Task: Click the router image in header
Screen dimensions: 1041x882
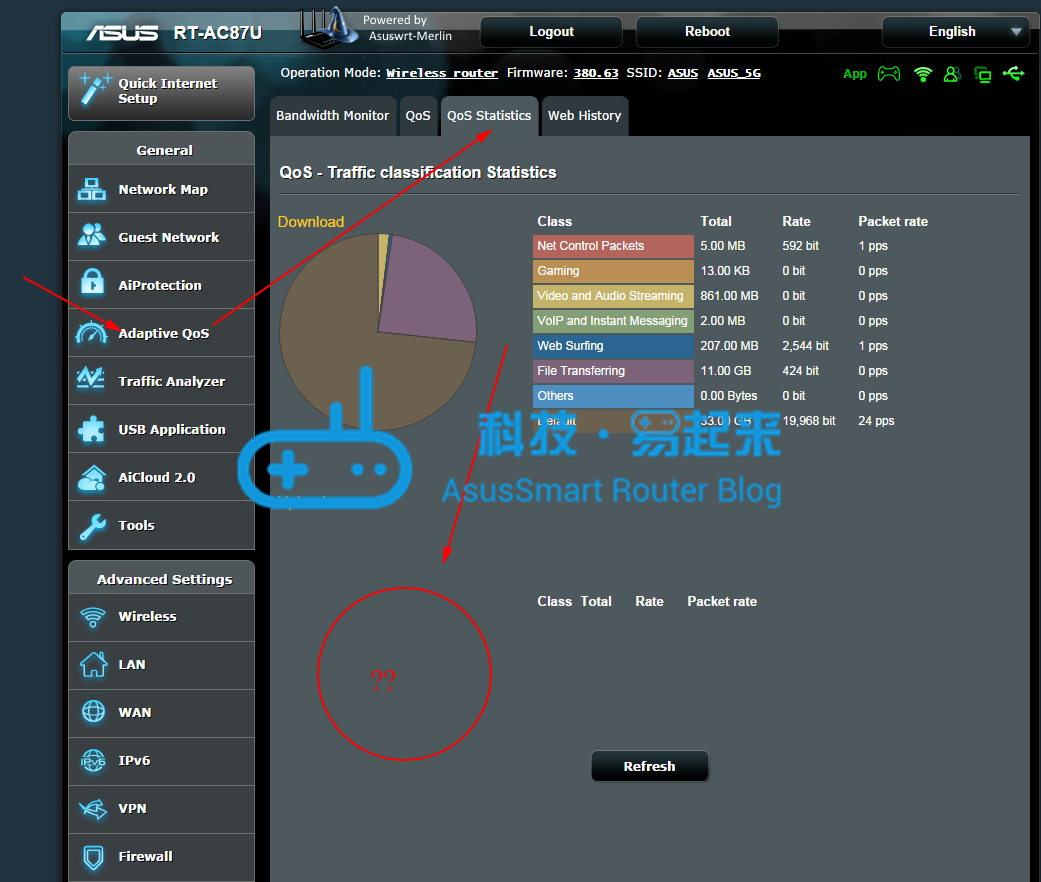Action: [328, 28]
